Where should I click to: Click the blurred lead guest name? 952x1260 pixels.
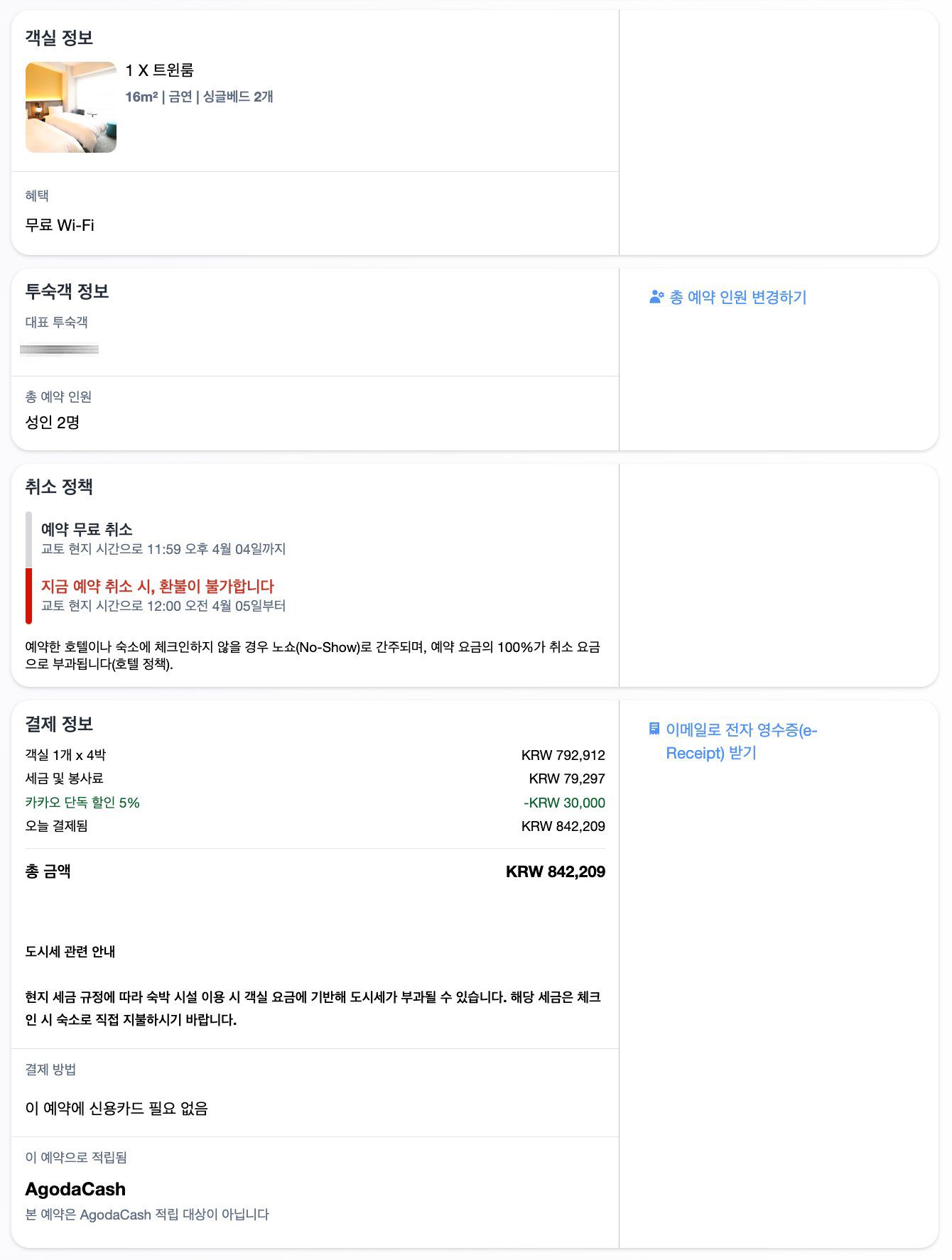point(60,349)
